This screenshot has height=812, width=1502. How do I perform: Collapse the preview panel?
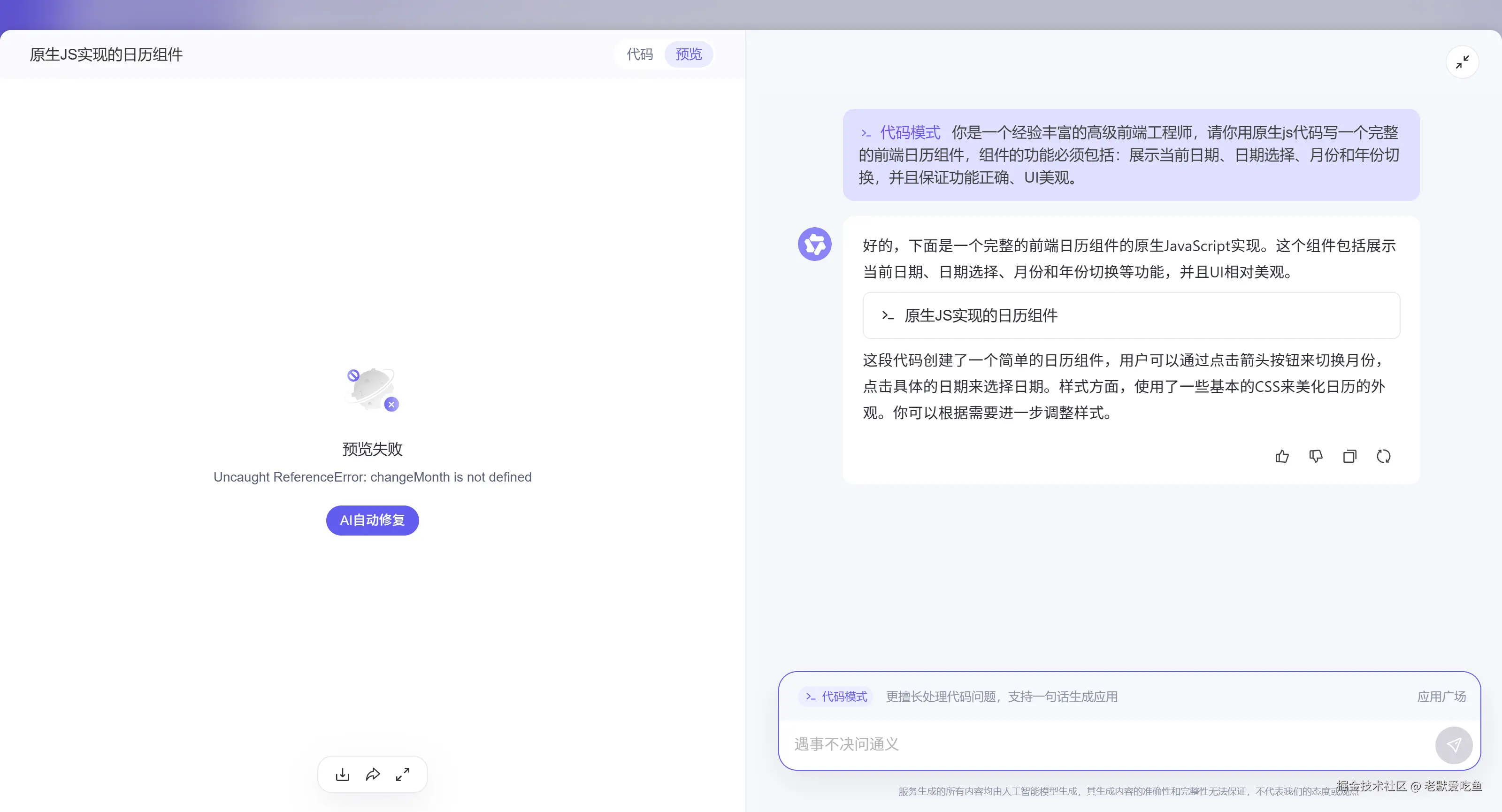1463,62
